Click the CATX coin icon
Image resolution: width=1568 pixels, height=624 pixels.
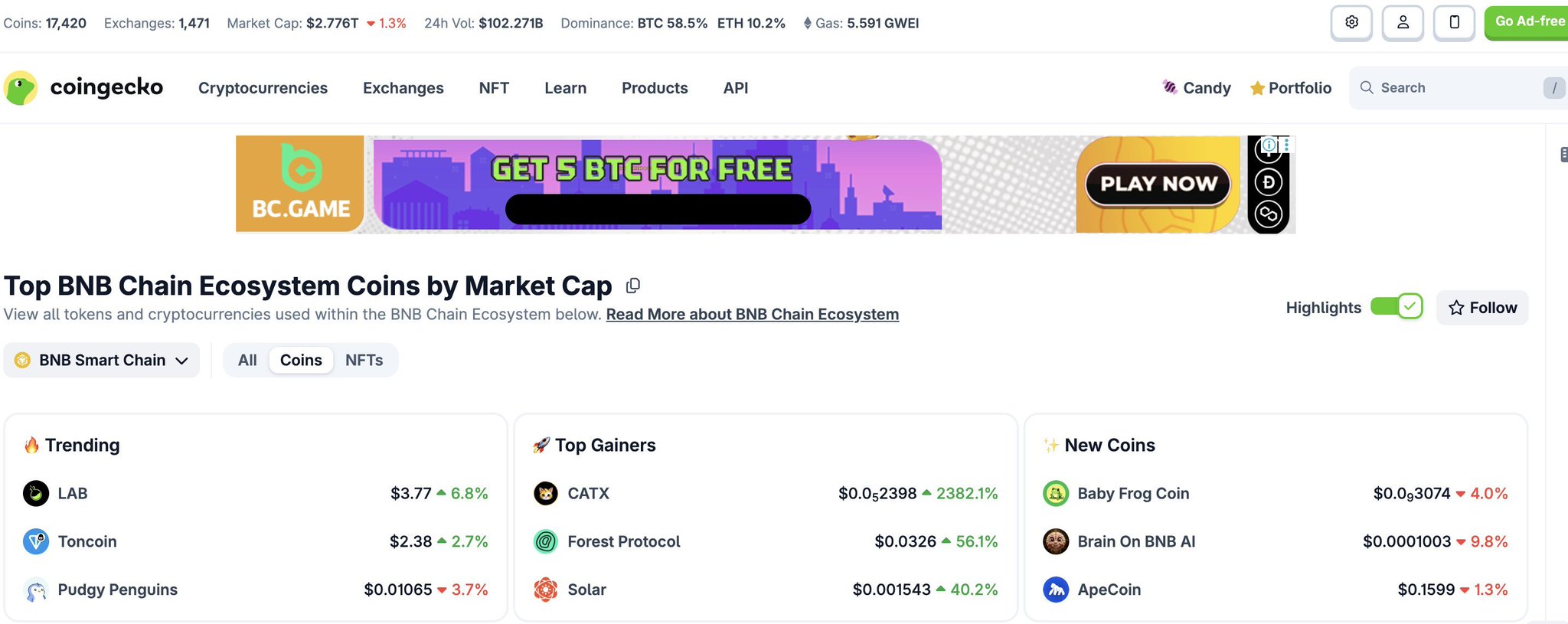pyautogui.click(x=546, y=494)
